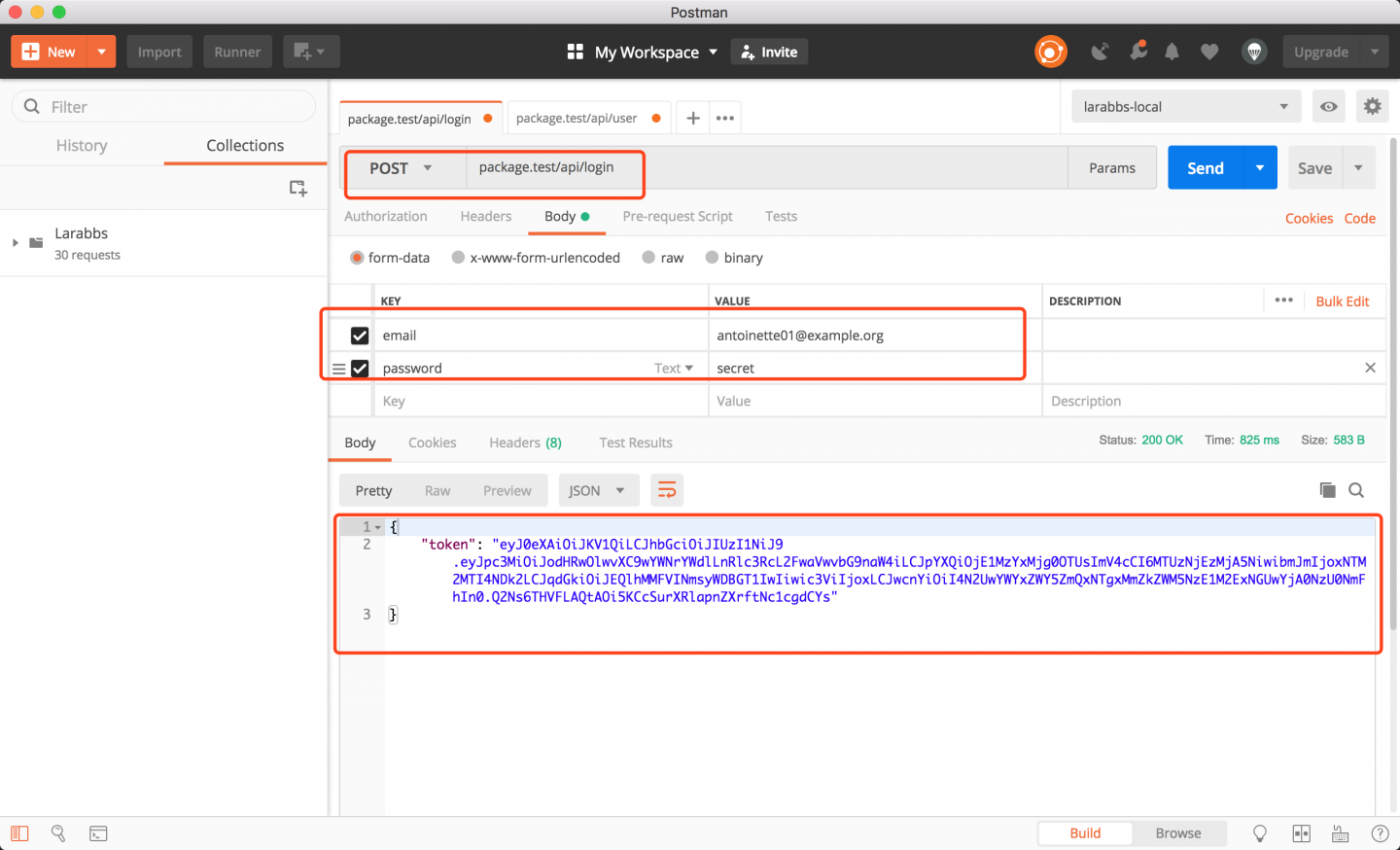Open the Test Results tab
The width and height of the screenshot is (1400, 850).
[636, 443]
